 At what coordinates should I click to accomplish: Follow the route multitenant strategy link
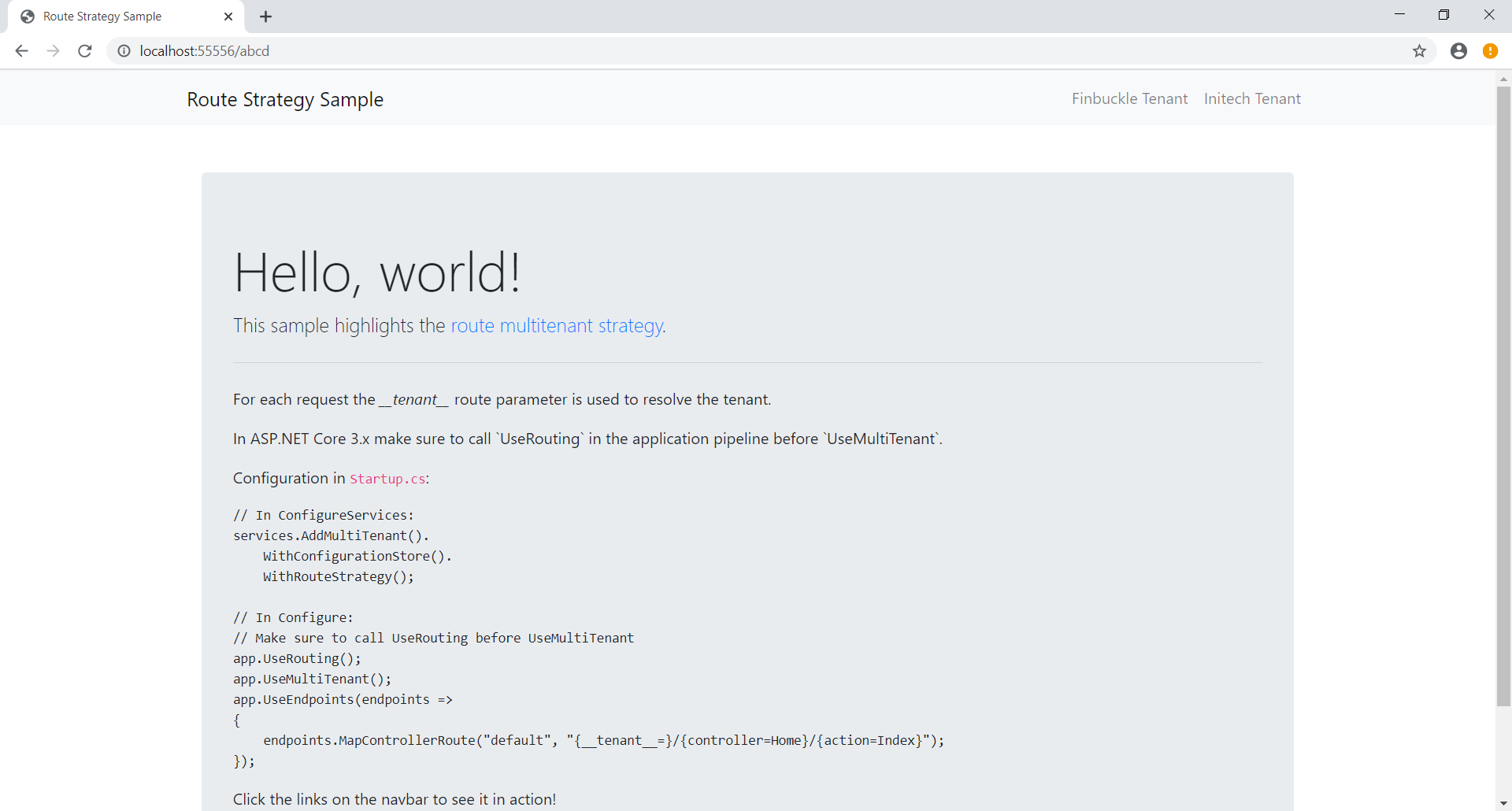[557, 325]
